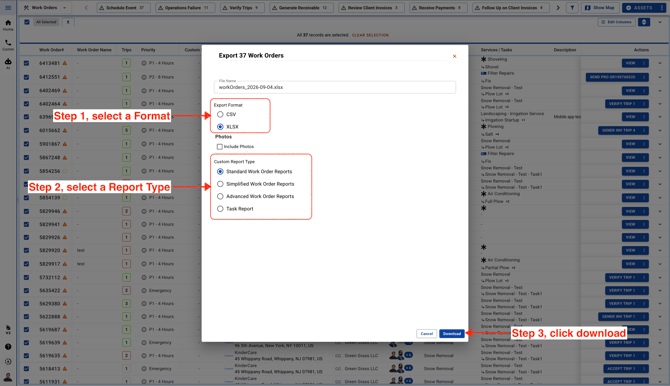Open the Receive Payments tab

[x=438, y=8]
